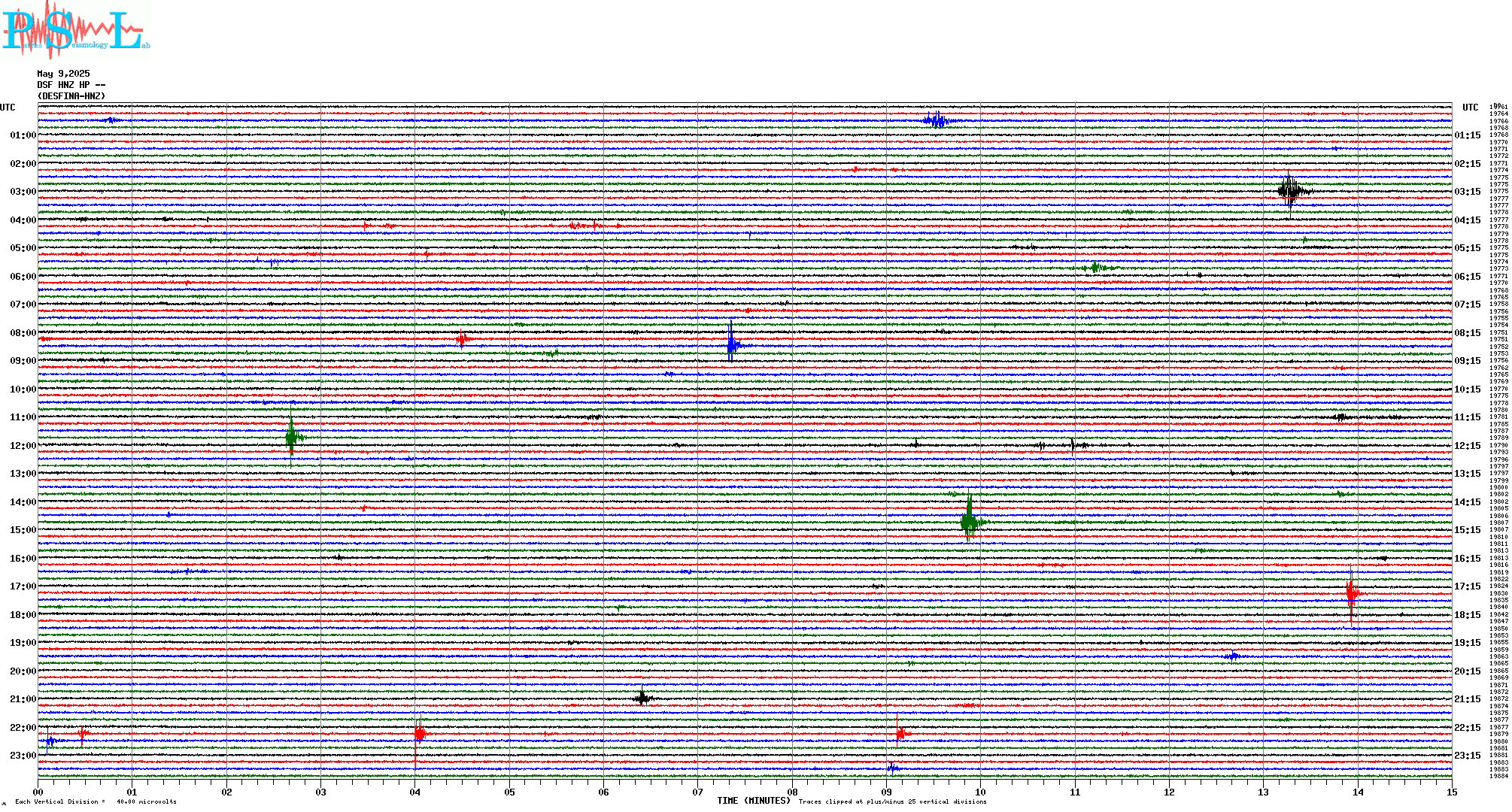Click the 13:00 hour label
This screenshot has height=812, width=1512.
23,474
